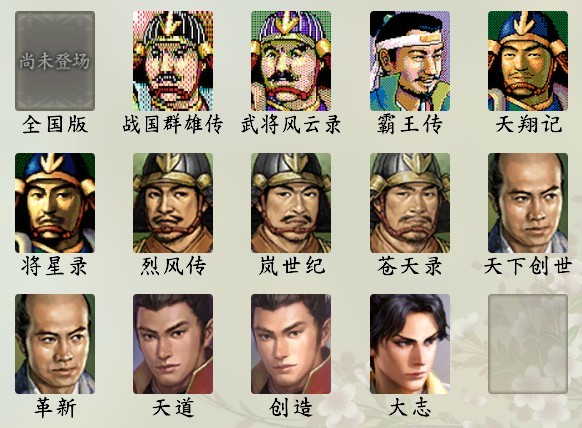Click the 烈风传 portrait
582x428 pixels.
pos(173,203)
